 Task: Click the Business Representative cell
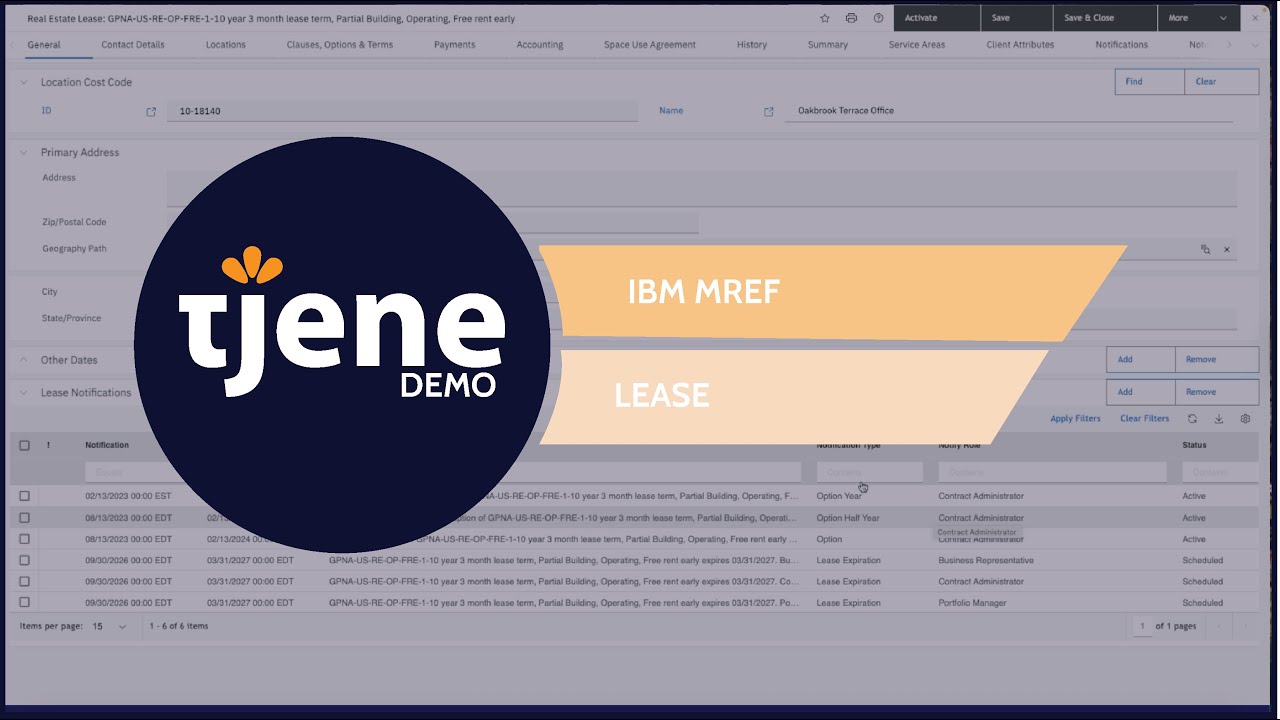(x=986, y=560)
